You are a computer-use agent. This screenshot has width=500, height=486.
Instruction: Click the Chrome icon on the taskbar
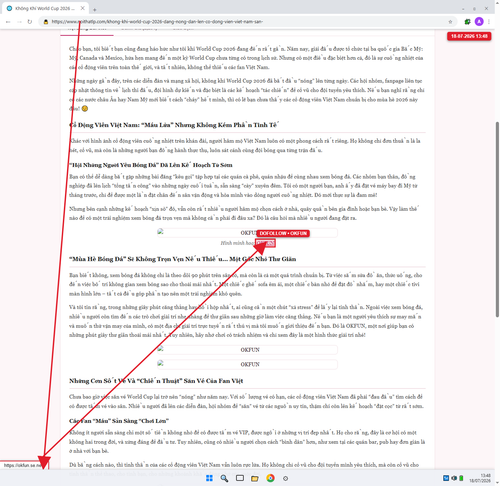pos(270,478)
